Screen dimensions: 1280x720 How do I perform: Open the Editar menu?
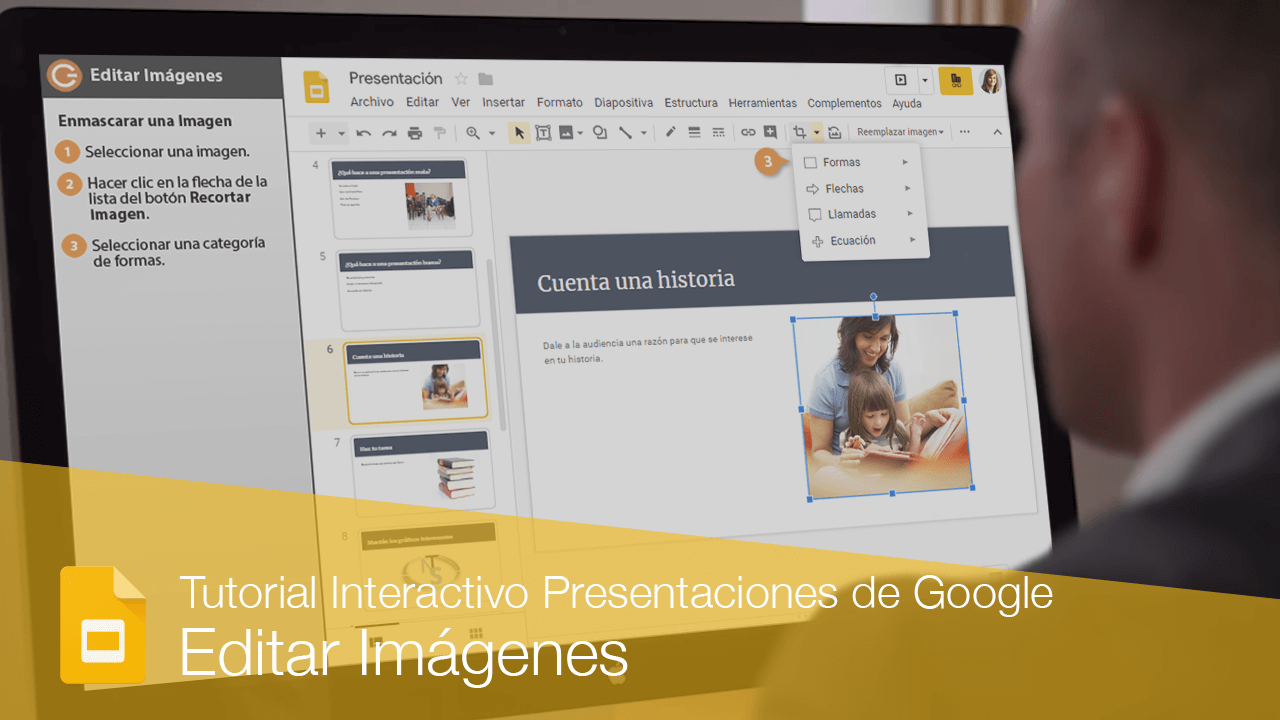pos(422,102)
